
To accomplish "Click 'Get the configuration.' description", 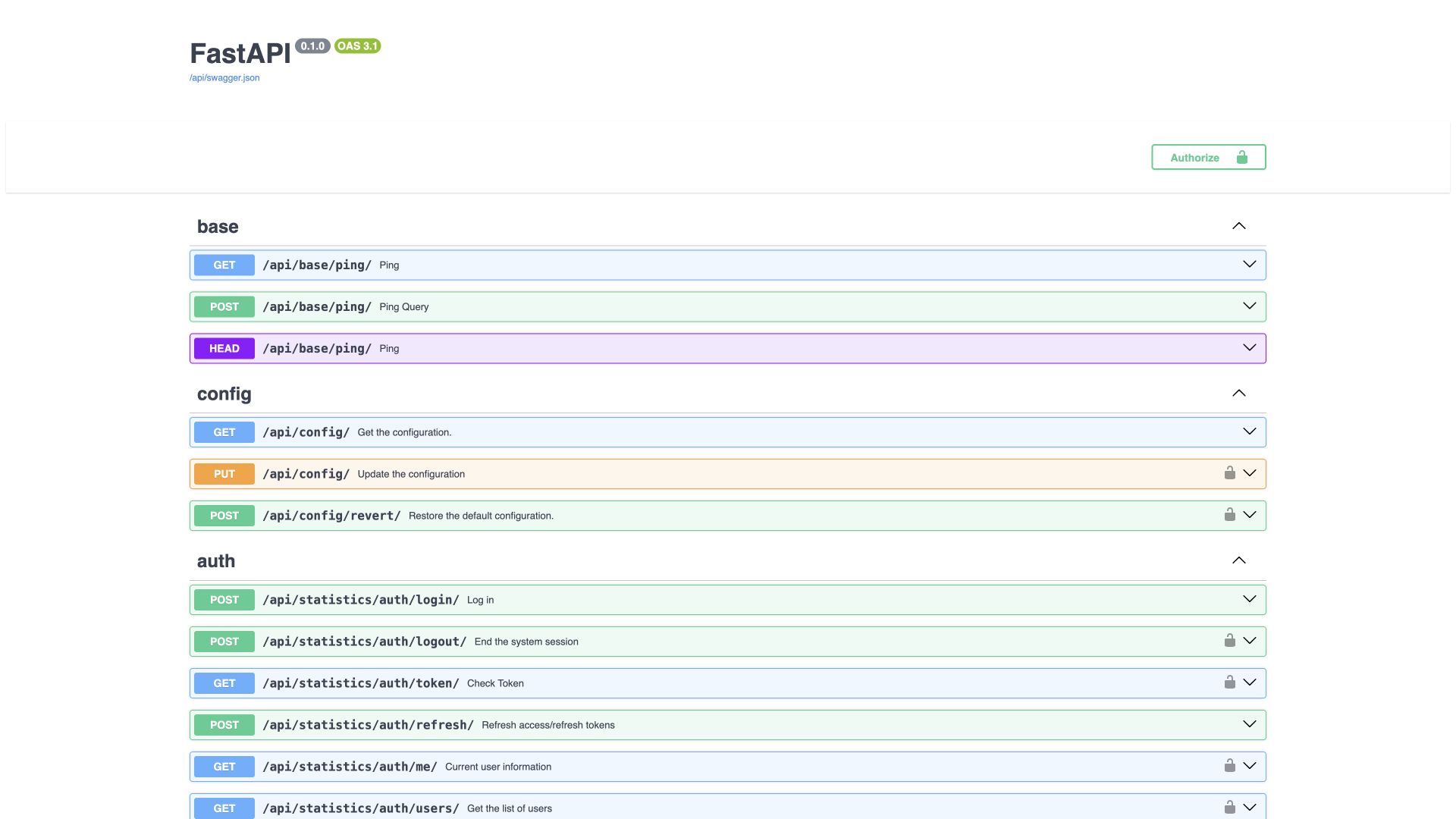I will pos(404,432).
